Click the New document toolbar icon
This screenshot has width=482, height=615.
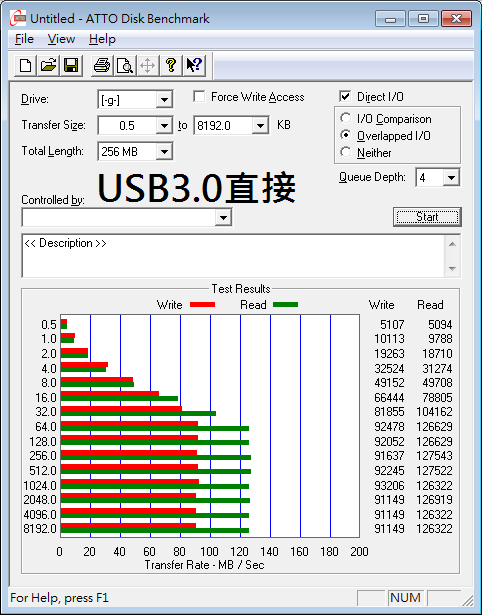pos(25,65)
